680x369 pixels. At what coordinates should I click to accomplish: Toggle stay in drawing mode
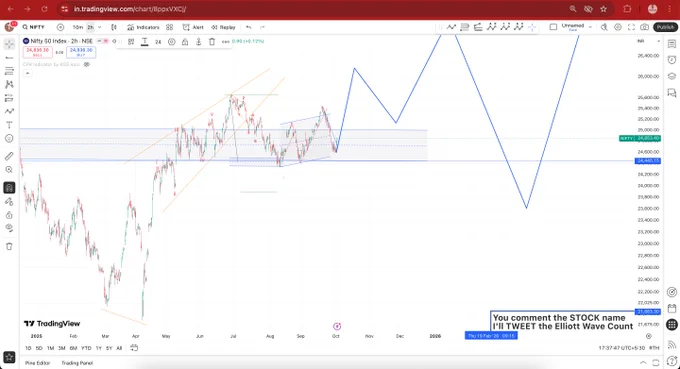(x=9, y=201)
